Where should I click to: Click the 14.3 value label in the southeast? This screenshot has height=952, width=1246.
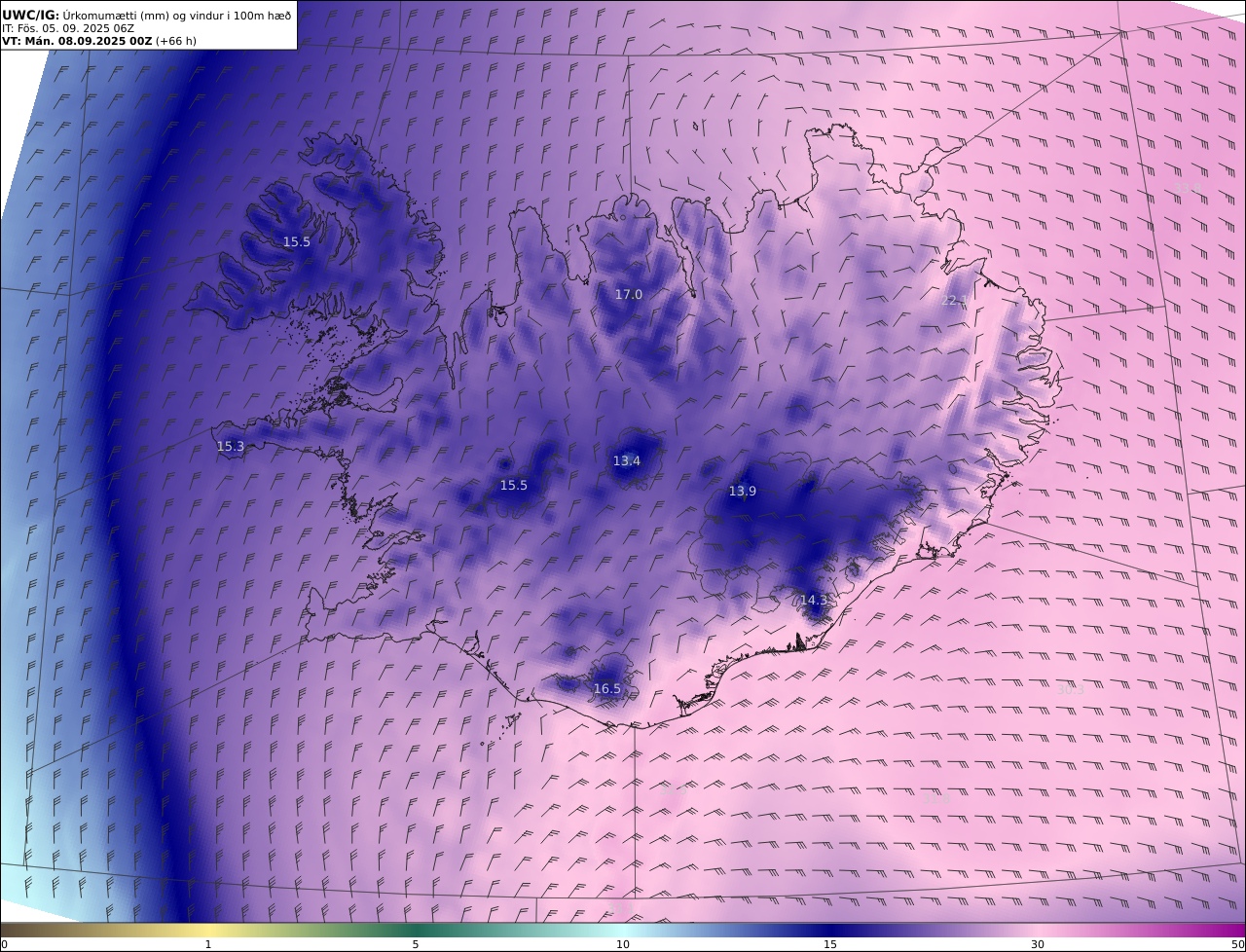click(x=814, y=600)
